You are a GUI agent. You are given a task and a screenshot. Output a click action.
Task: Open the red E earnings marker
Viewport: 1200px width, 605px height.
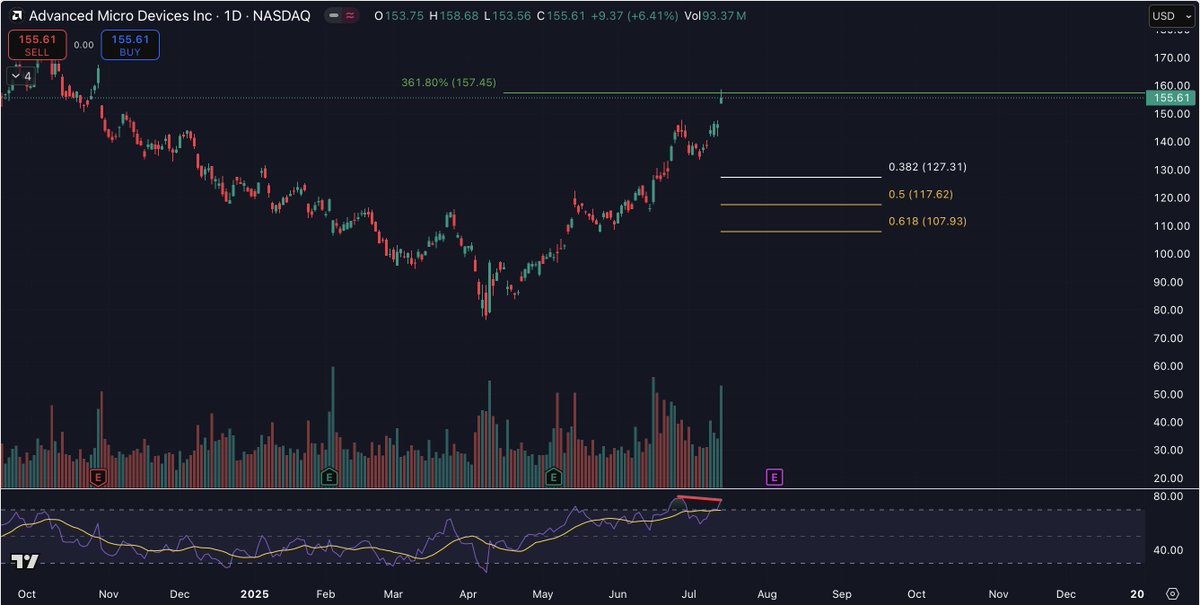click(98, 477)
